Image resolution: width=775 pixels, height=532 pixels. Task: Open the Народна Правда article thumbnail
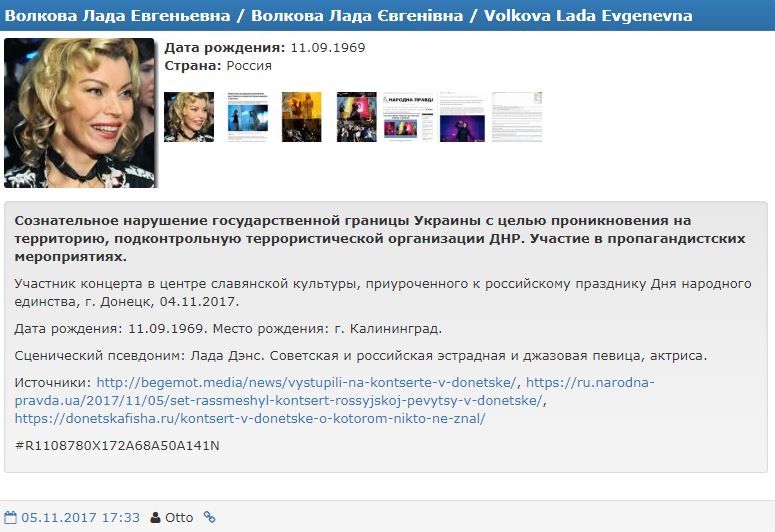pos(408,117)
